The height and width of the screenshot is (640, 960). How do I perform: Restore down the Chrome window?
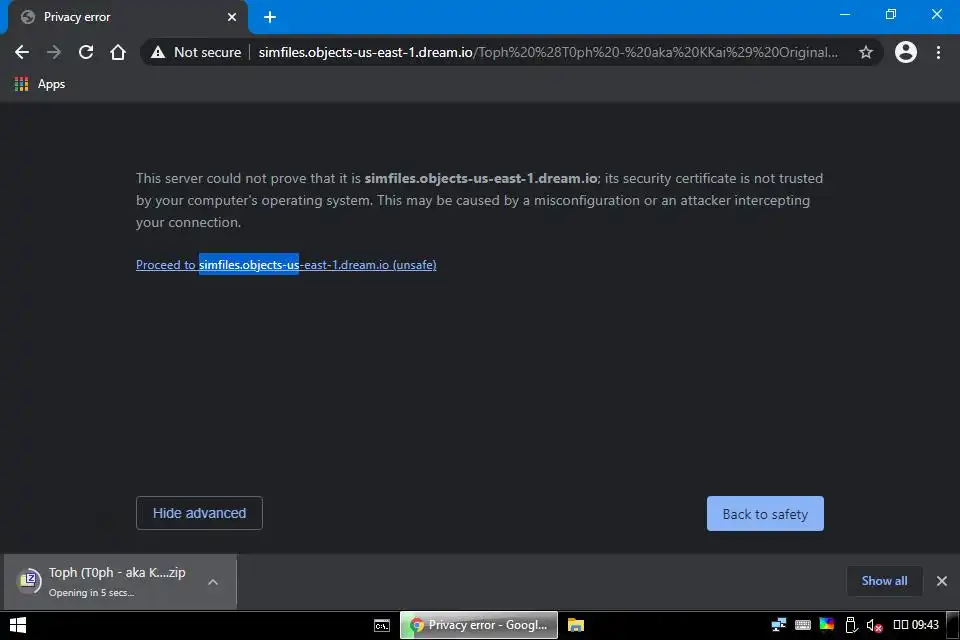point(891,14)
